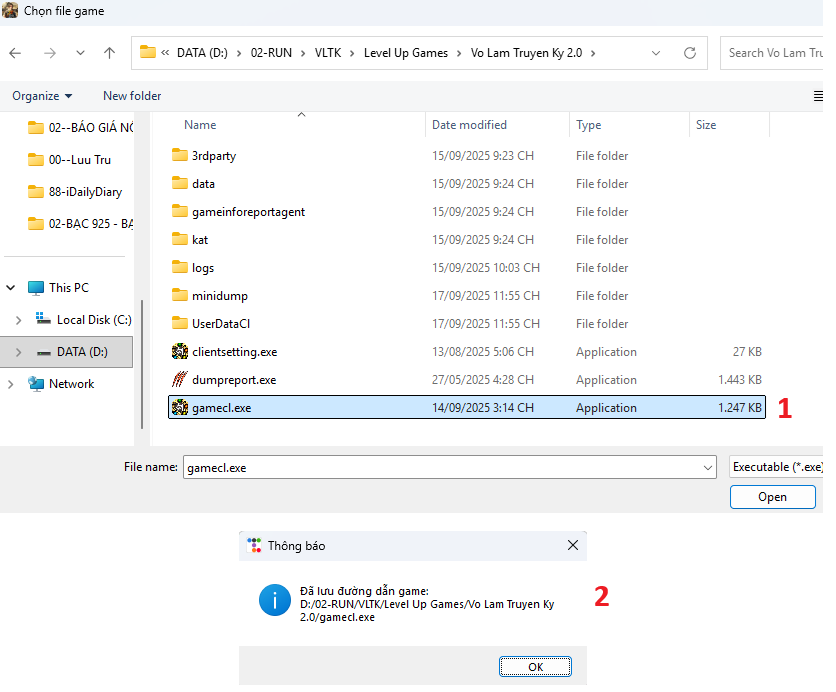
Task: Select the 3rdparty folder icon
Action: point(180,155)
